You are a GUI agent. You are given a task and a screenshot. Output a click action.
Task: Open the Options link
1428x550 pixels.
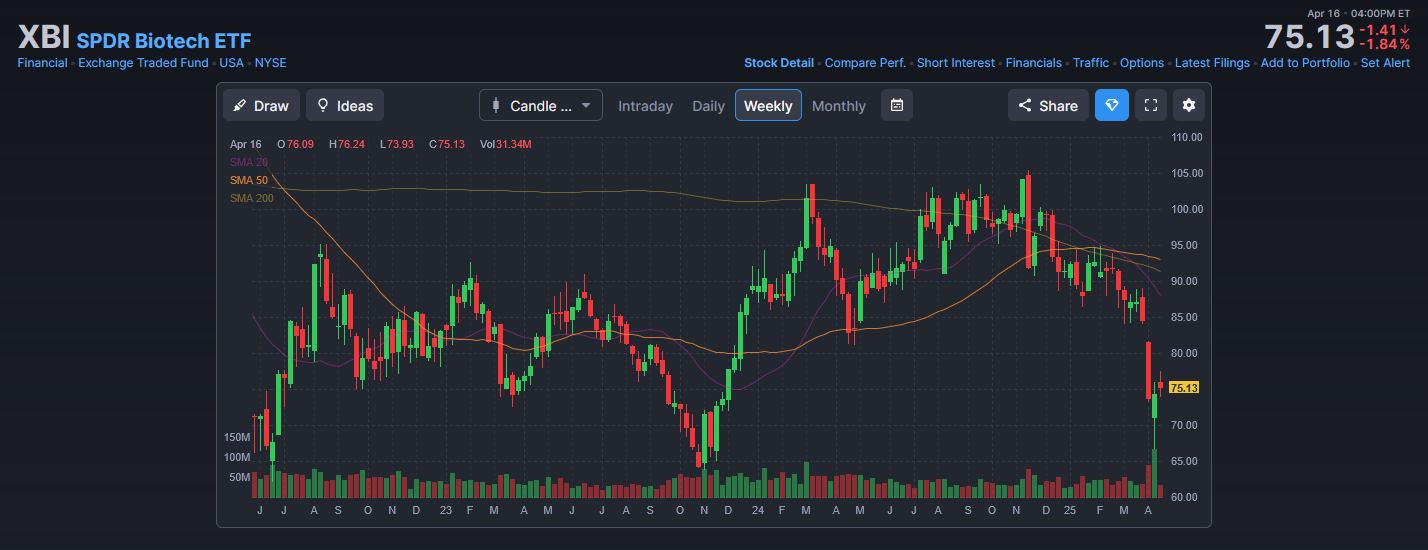[x=1141, y=63]
